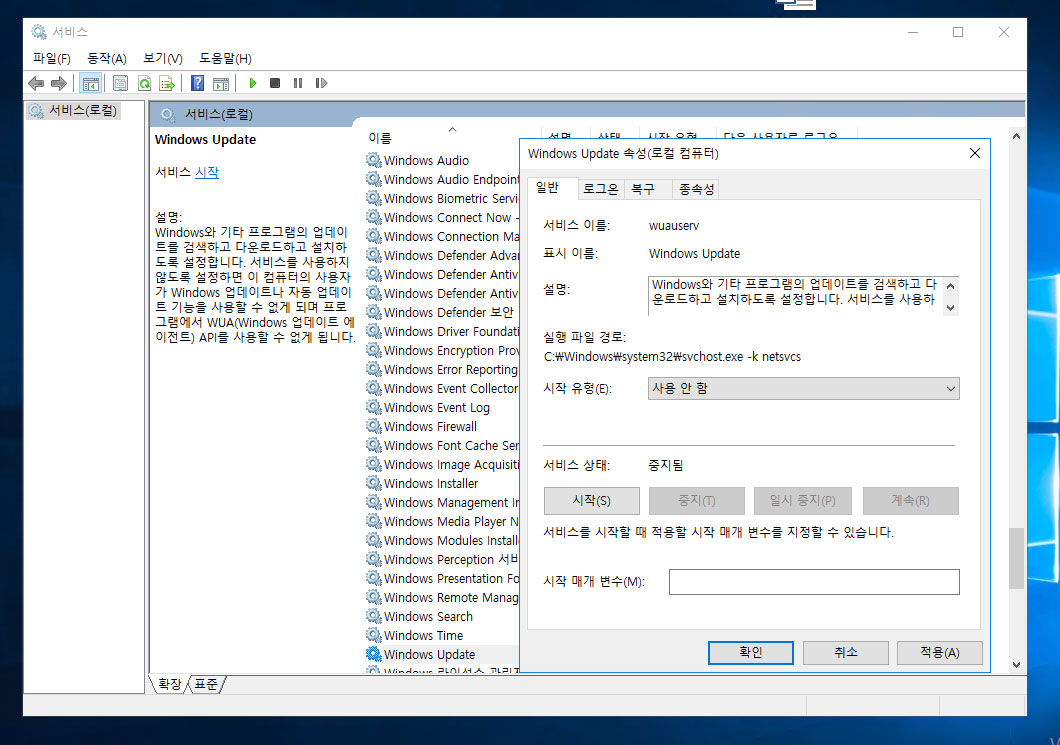
Task: Click services list vertical scrollbar thumb
Action: 1016,558
